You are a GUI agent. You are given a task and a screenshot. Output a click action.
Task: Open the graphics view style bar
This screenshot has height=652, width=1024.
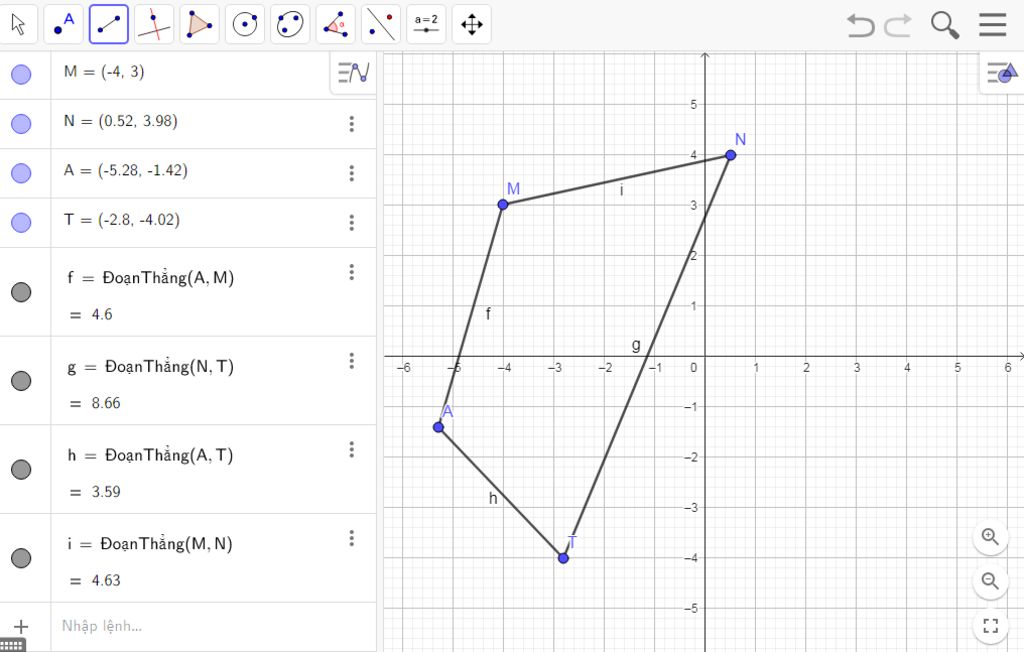[x=1002, y=73]
